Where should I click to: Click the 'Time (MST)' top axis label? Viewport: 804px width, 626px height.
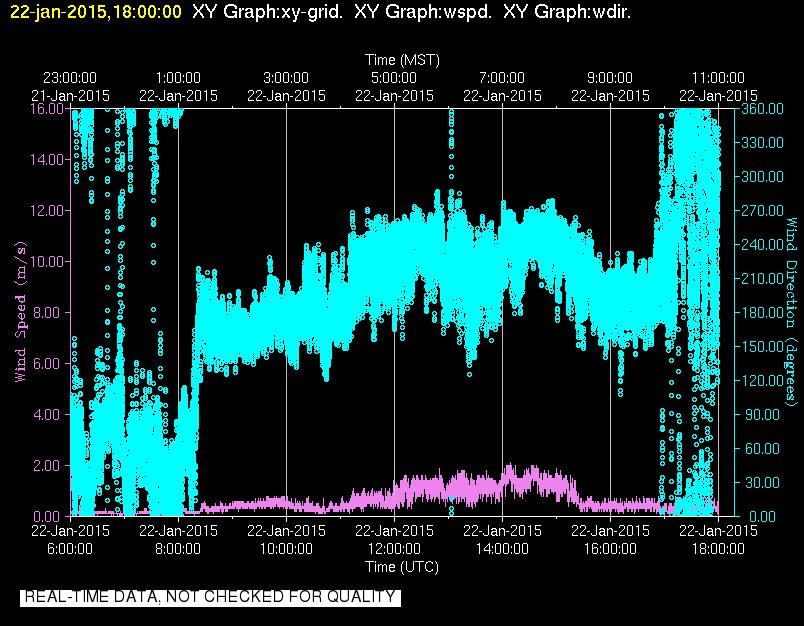point(403,60)
